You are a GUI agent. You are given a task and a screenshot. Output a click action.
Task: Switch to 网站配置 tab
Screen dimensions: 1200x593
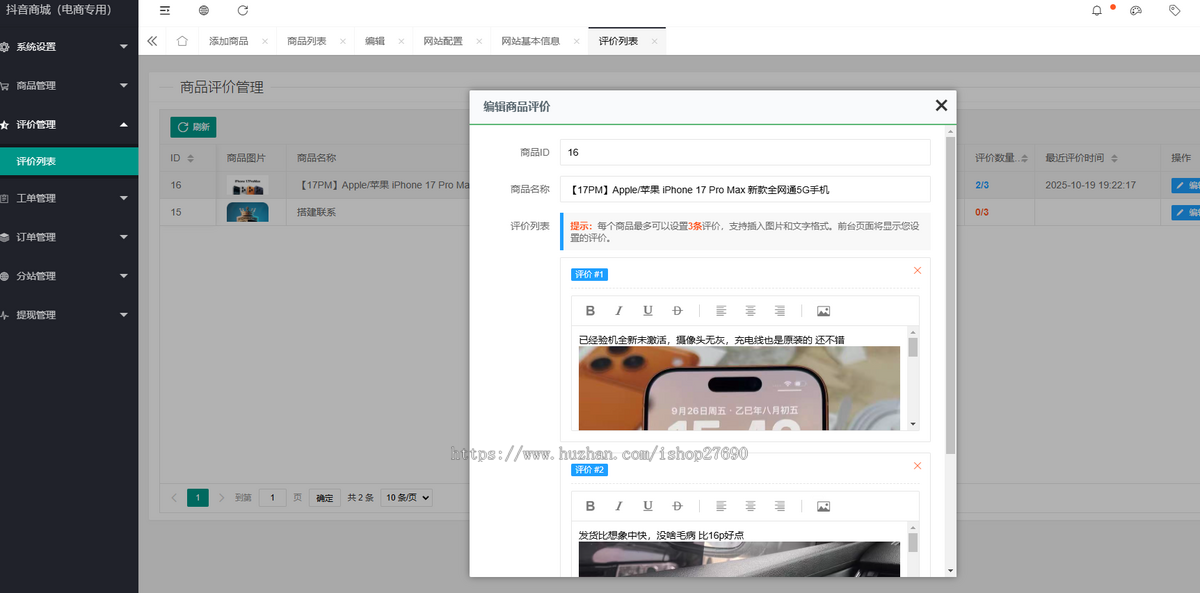pos(443,41)
